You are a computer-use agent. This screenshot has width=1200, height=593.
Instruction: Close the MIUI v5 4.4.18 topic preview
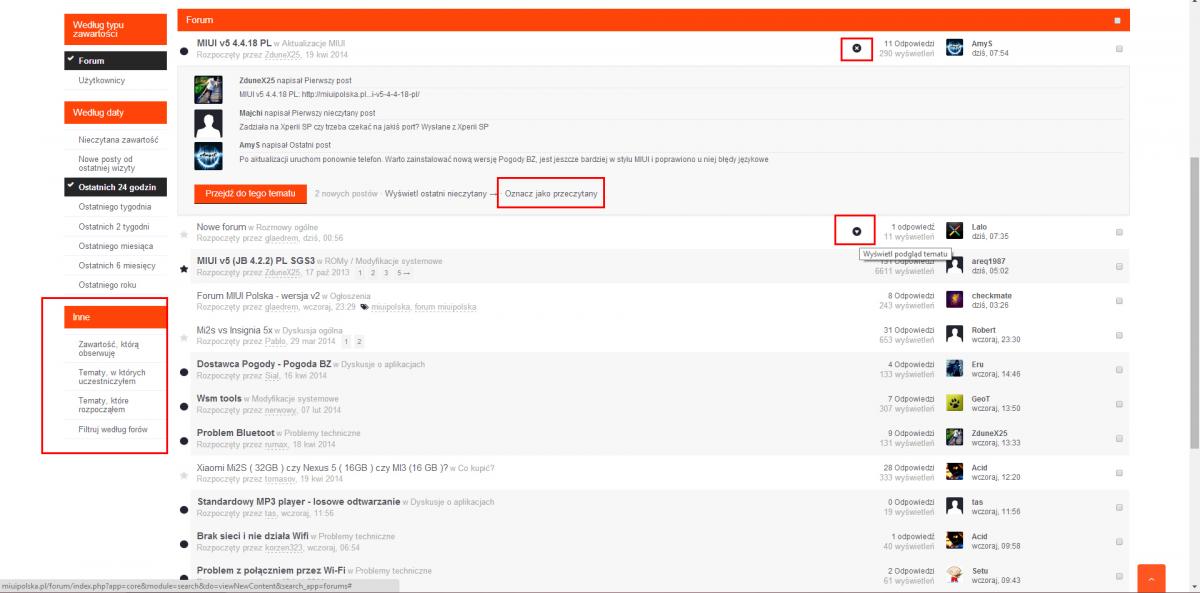(x=857, y=48)
